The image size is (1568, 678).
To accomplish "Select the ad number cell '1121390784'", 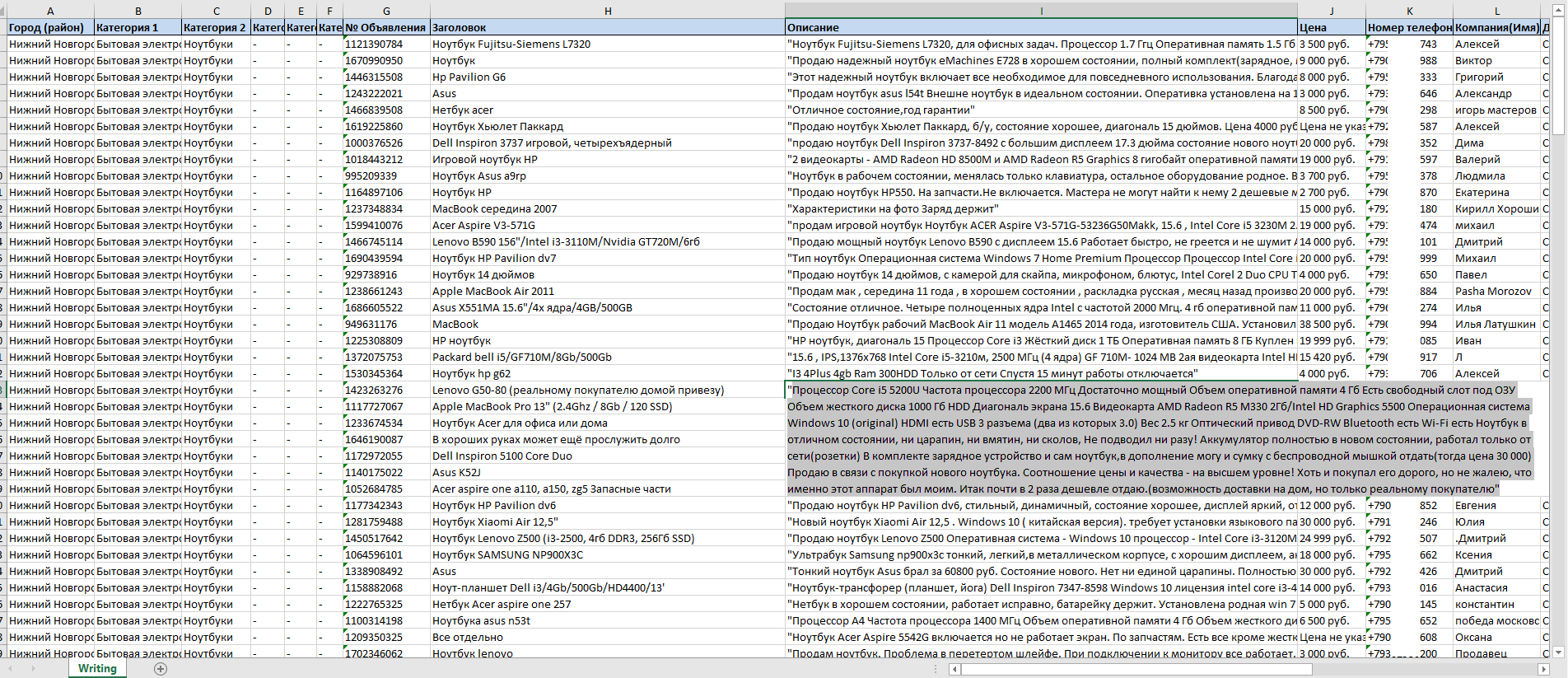I will click(x=386, y=44).
